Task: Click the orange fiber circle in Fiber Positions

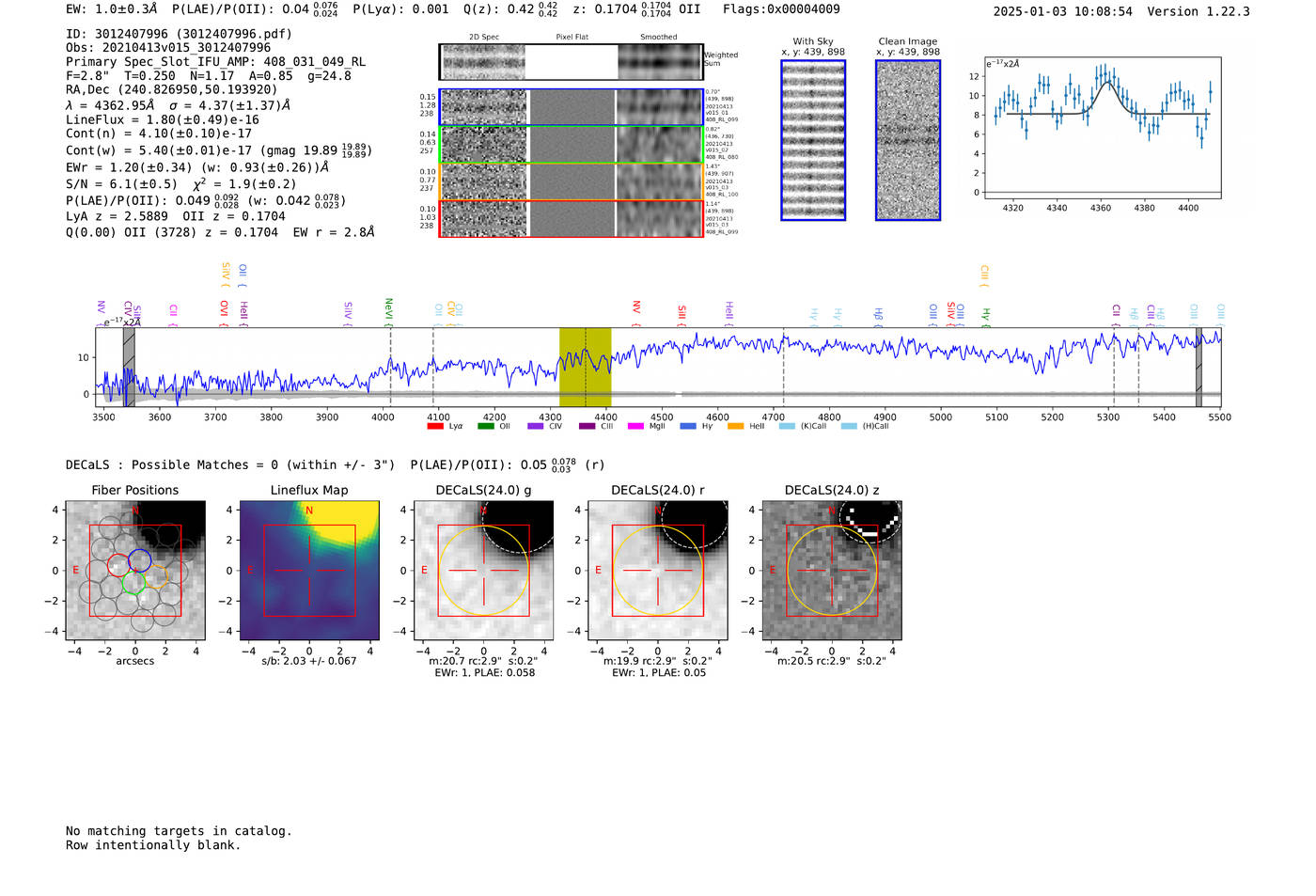Action: tap(157, 576)
